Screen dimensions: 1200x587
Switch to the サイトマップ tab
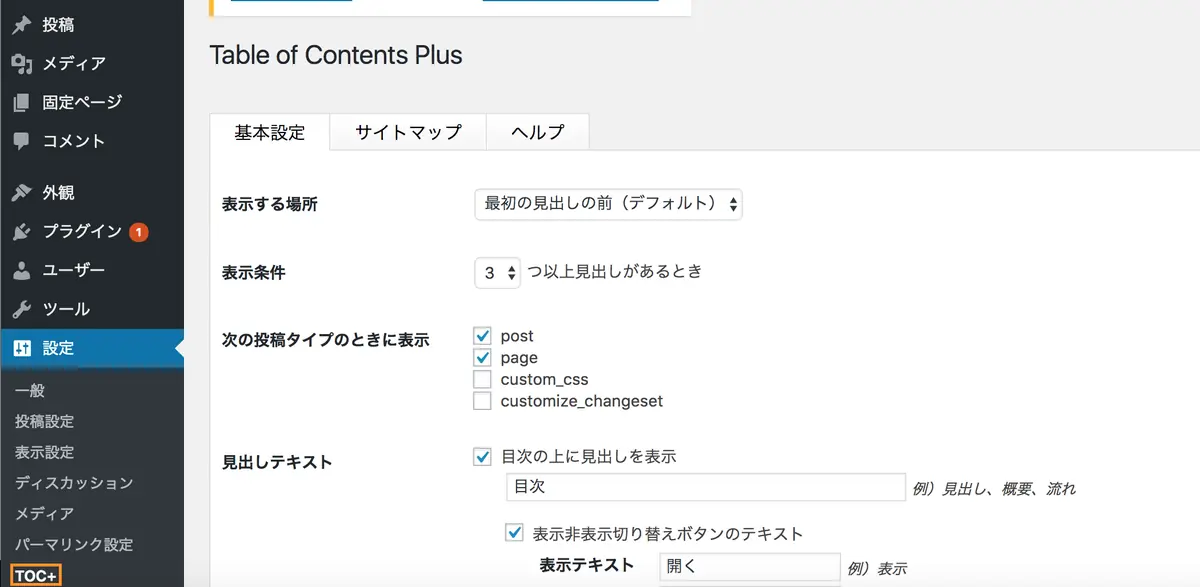(x=408, y=132)
